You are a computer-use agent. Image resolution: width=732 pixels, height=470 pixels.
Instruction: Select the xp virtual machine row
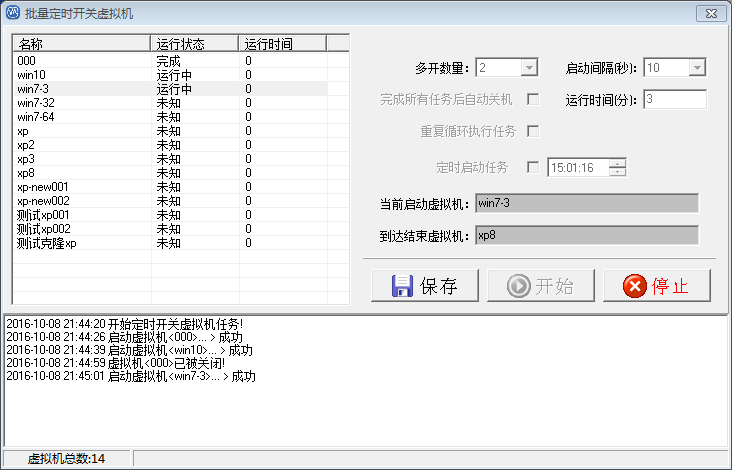[170, 131]
